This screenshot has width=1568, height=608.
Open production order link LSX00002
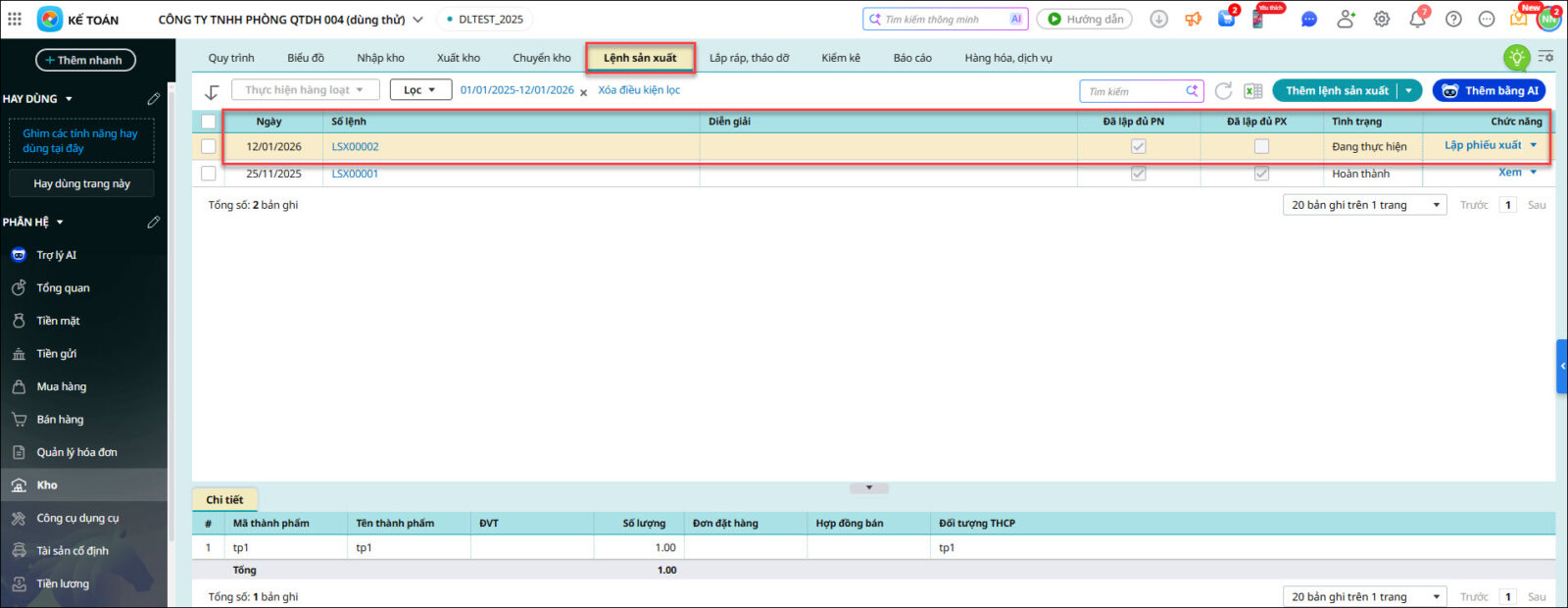click(355, 147)
